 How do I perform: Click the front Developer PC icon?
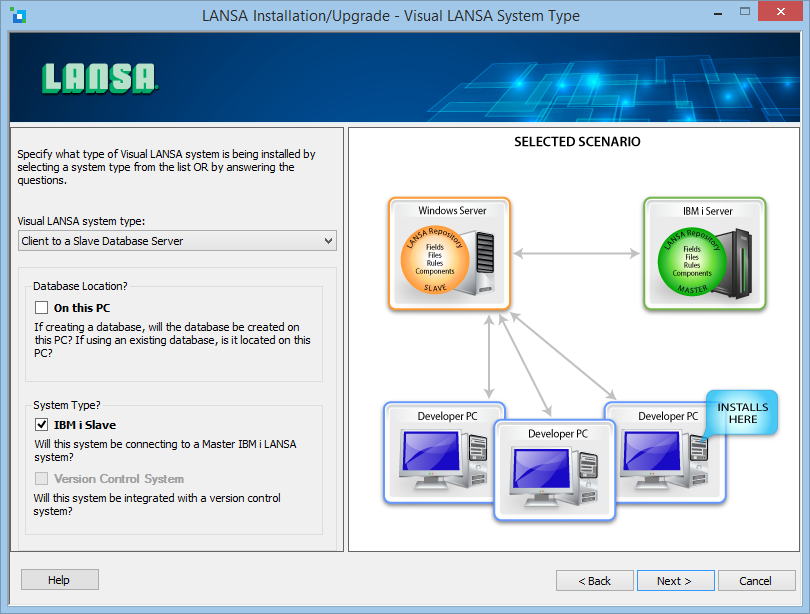[555, 470]
